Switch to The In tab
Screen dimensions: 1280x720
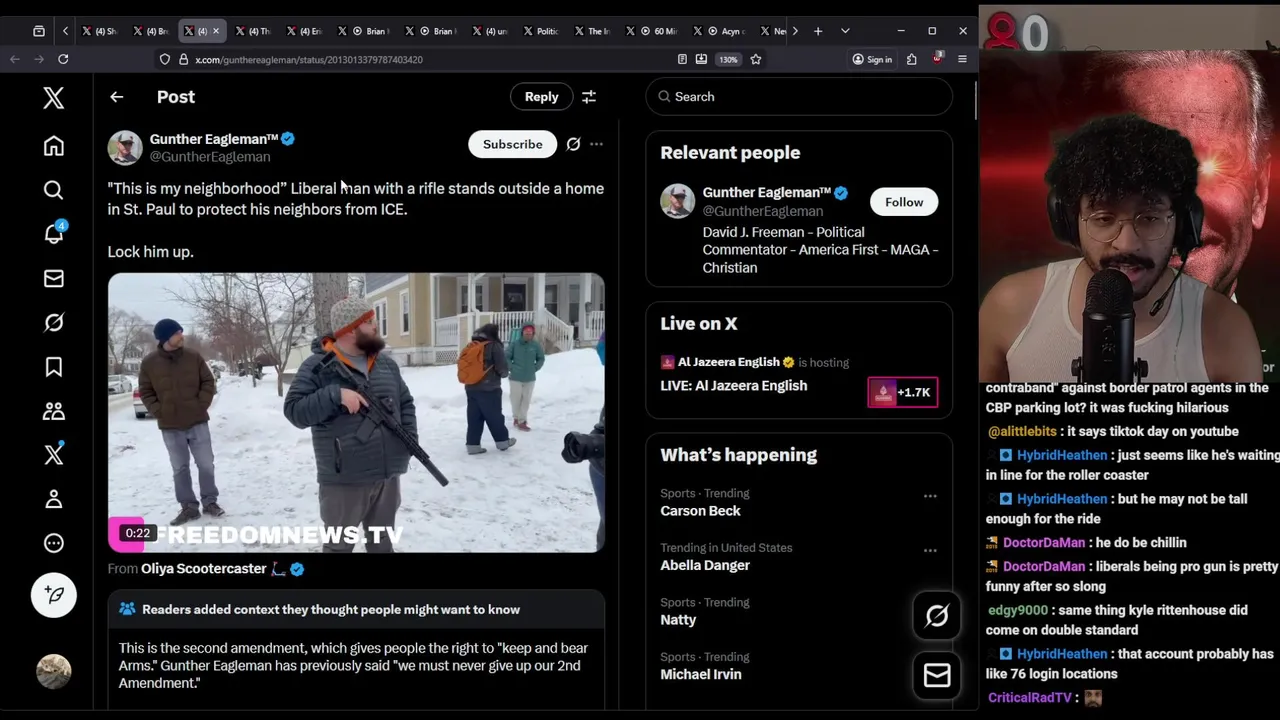tap(592, 31)
